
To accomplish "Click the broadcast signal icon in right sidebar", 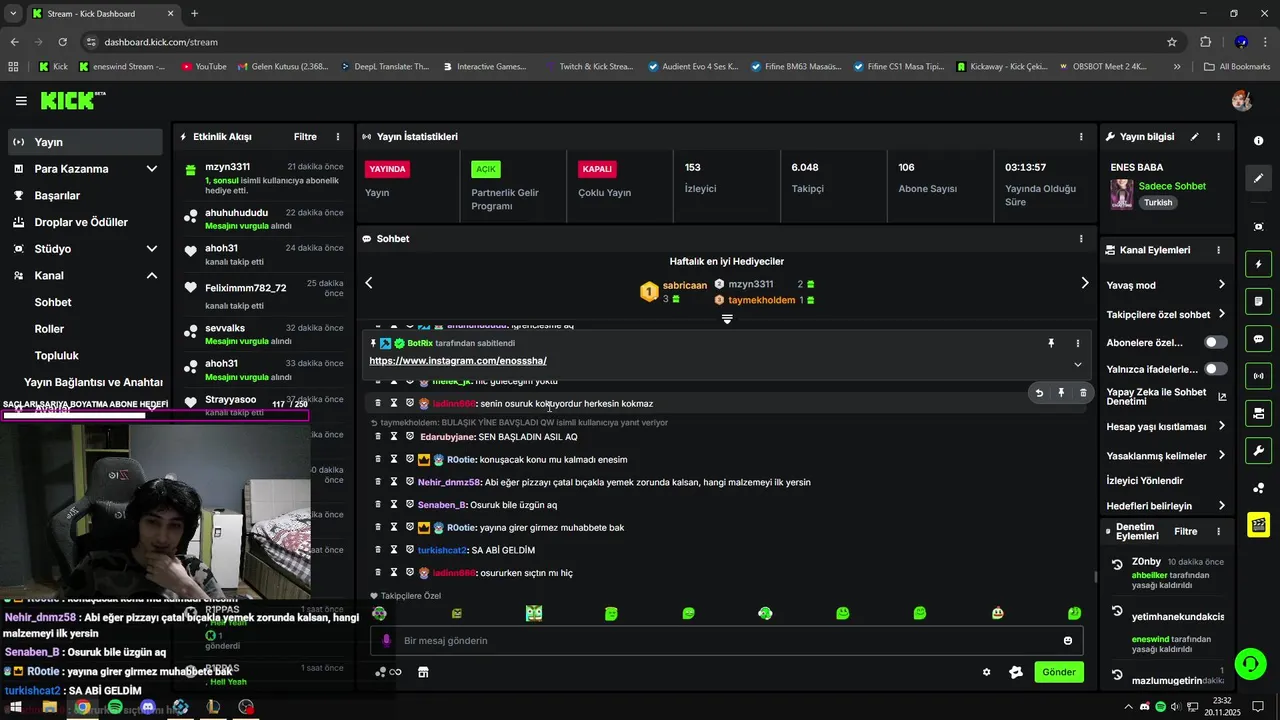I will 1258,376.
